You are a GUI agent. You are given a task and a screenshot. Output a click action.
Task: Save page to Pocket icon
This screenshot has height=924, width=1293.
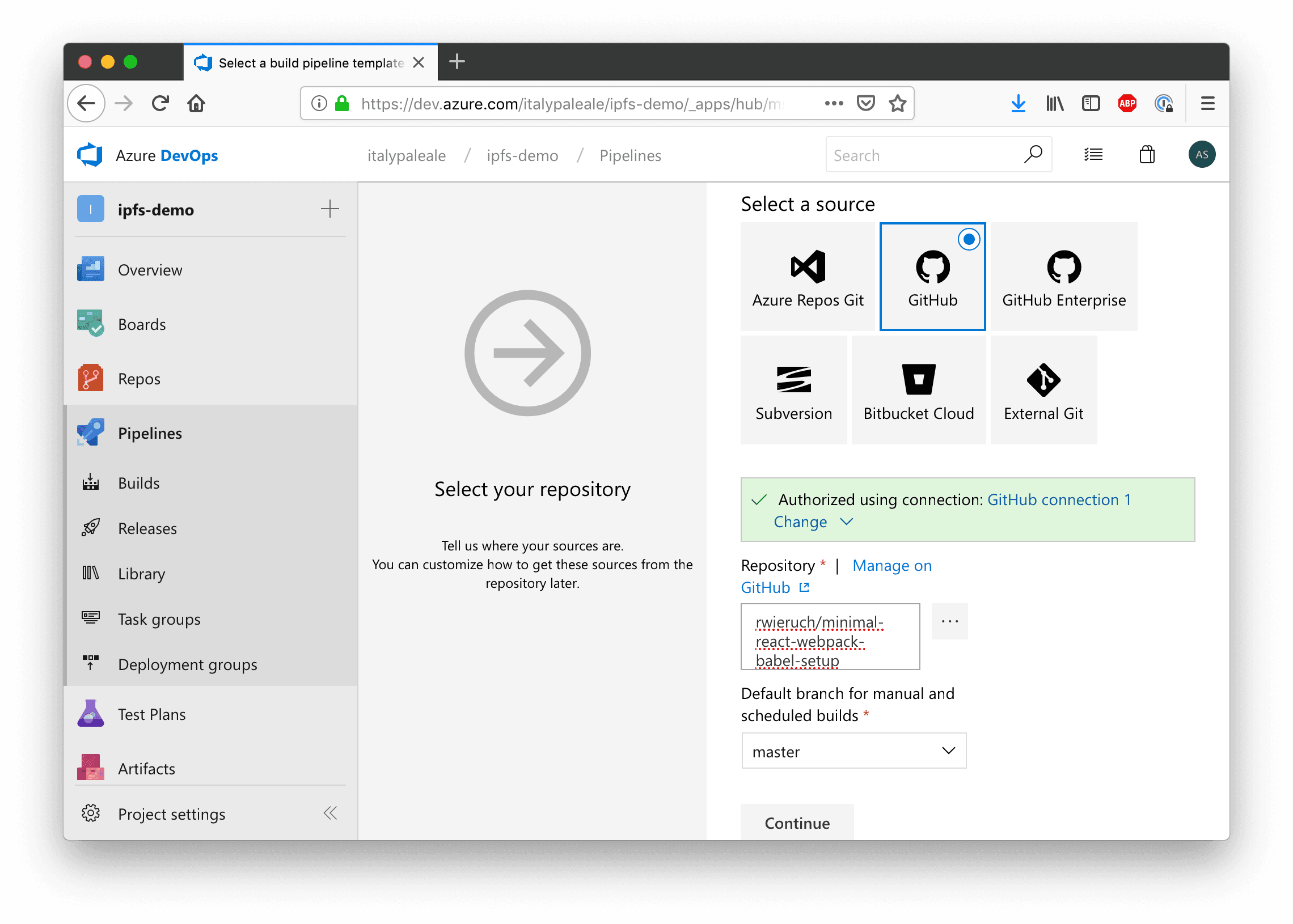click(865, 104)
